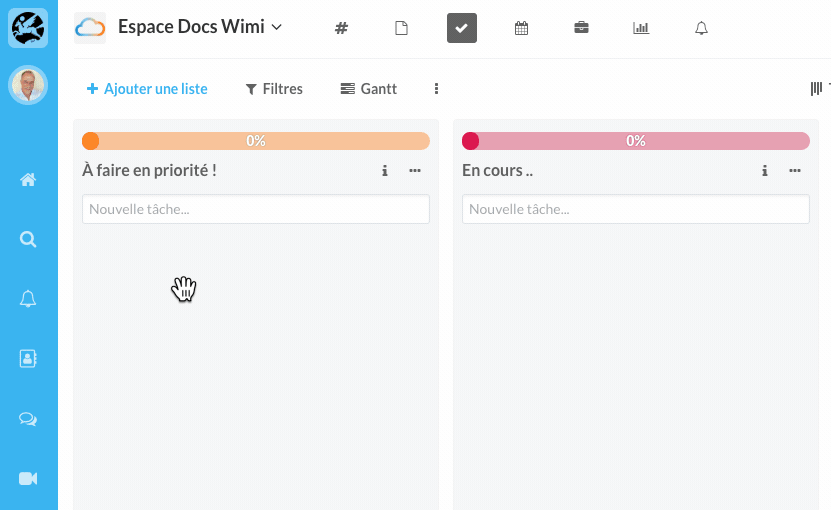Image resolution: width=831 pixels, height=510 pixels.
Task: Switch to the documents tab icon
Action: point(402,28)
